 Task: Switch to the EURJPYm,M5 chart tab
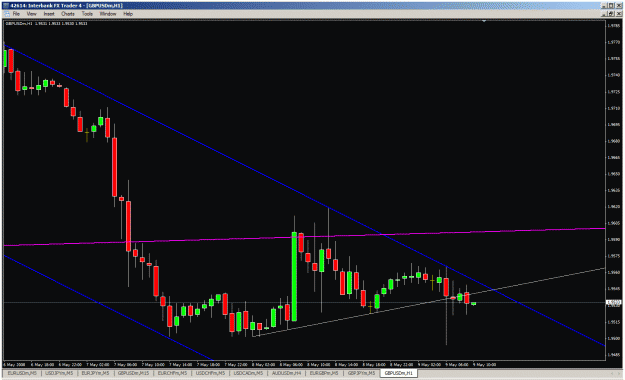[95, 373]
